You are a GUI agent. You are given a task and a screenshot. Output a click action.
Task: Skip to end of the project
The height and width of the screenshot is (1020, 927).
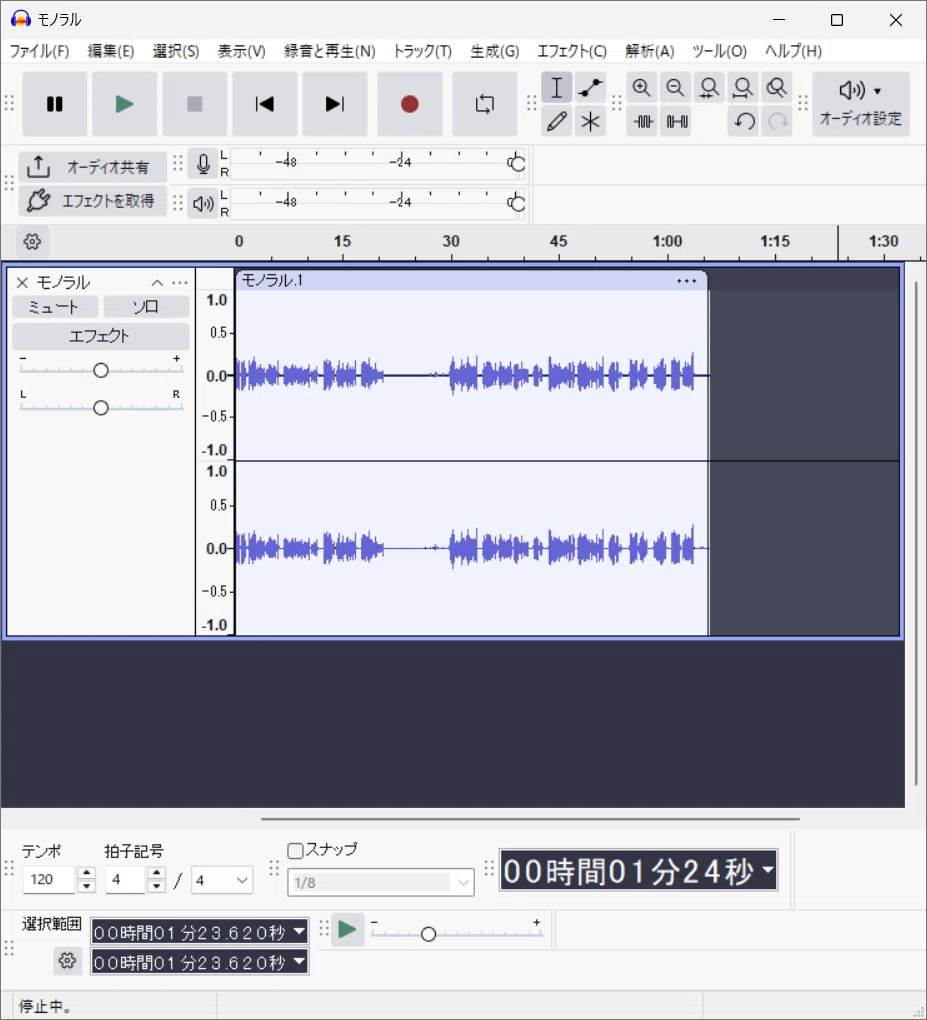tap(334, 104)
